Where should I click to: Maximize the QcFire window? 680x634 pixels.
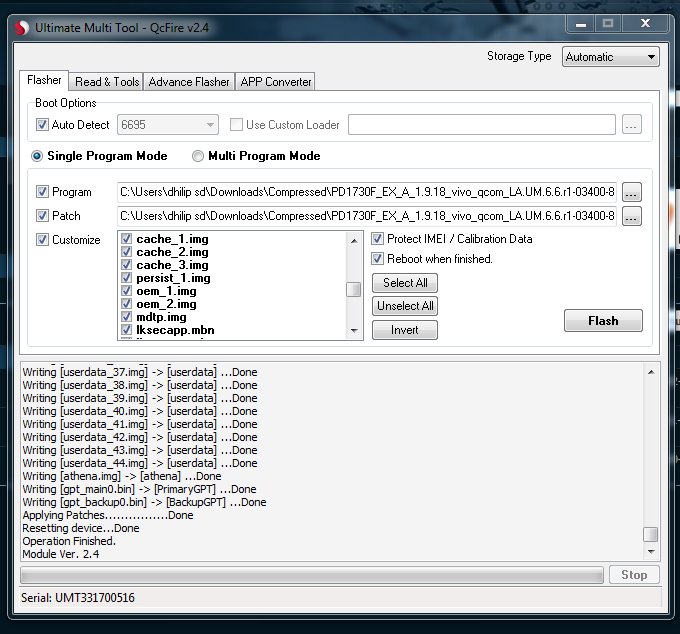608,24
